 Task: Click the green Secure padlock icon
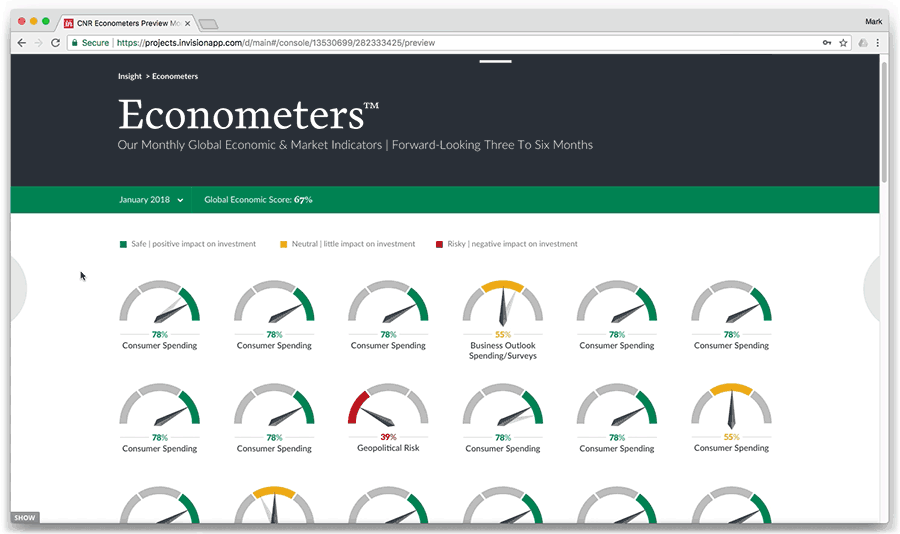pyautogui.click(x=74, y=42)
